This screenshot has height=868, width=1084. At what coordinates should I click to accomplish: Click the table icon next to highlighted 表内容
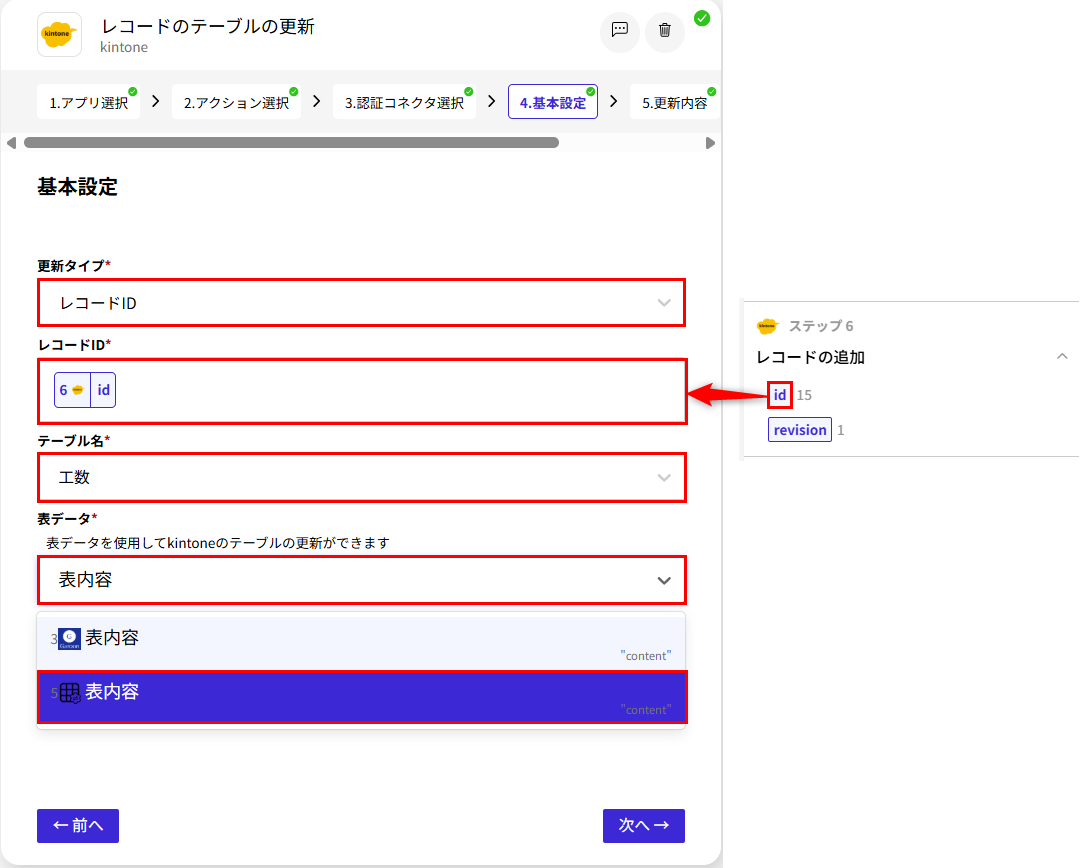pyautogui.click(x=67, y=692)
